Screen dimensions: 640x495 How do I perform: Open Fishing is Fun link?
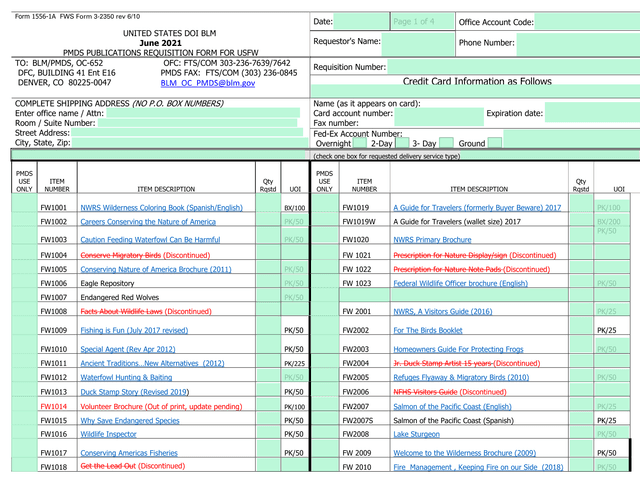[134, 330]
